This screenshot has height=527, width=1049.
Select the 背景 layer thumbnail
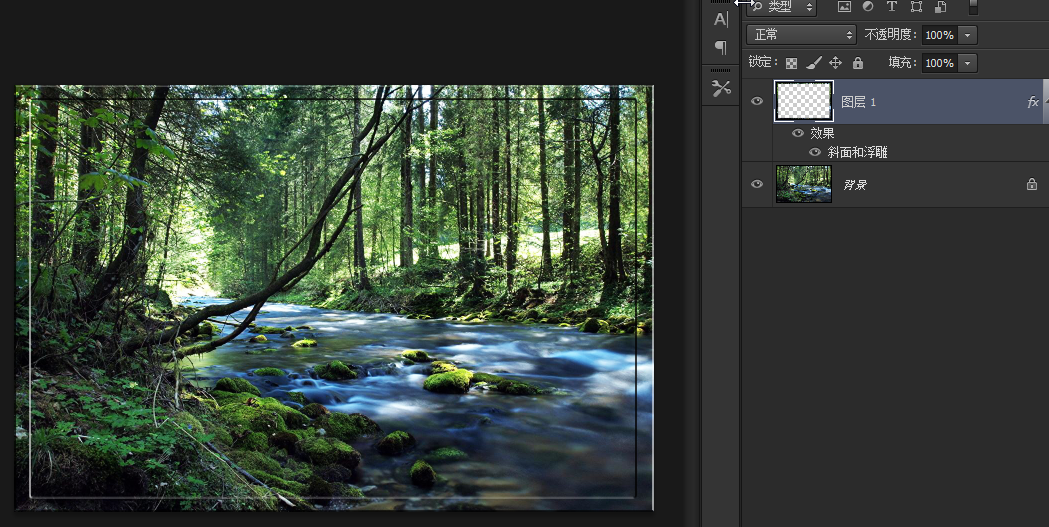(x=803, y=184)
